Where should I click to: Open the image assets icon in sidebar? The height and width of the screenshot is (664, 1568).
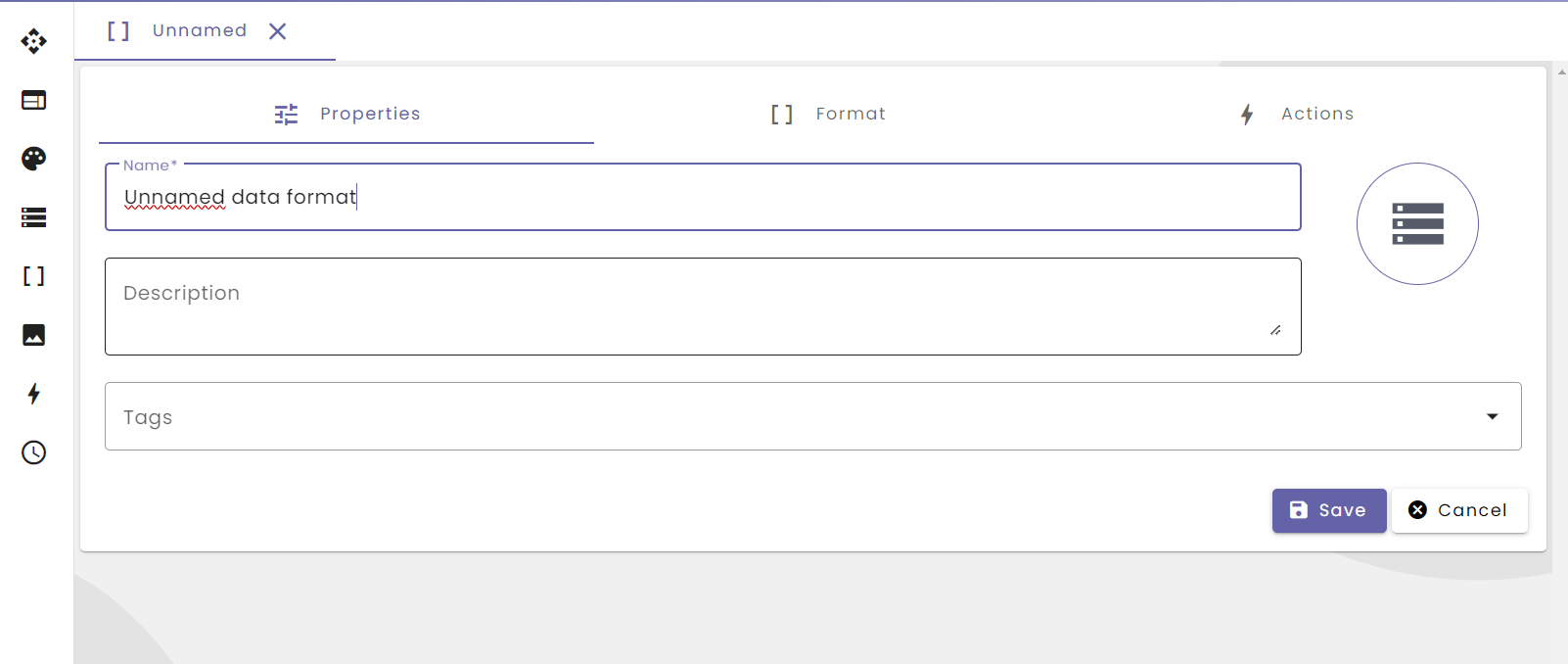point(33,335)
